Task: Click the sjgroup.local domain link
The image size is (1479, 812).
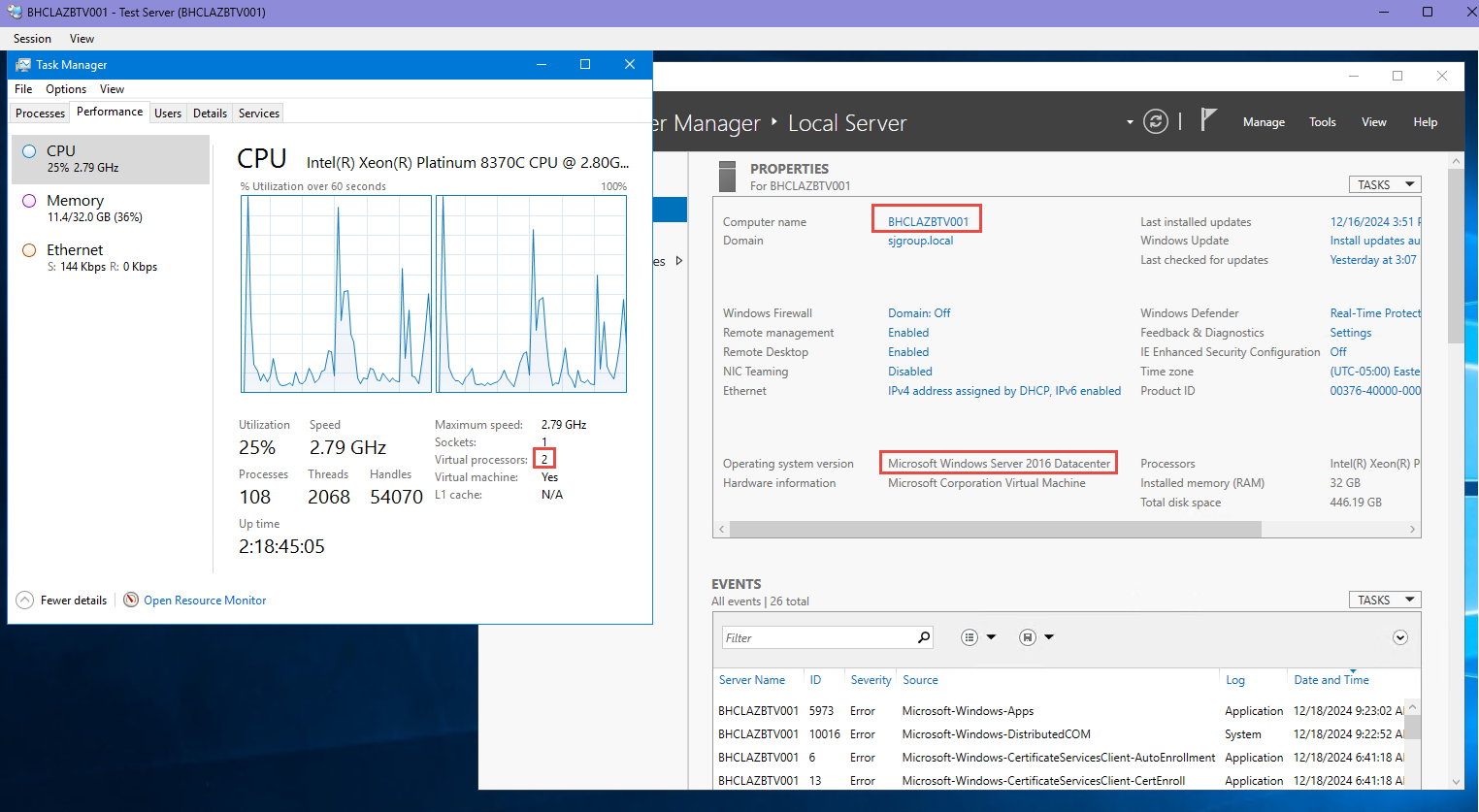Action: (920, 241)
